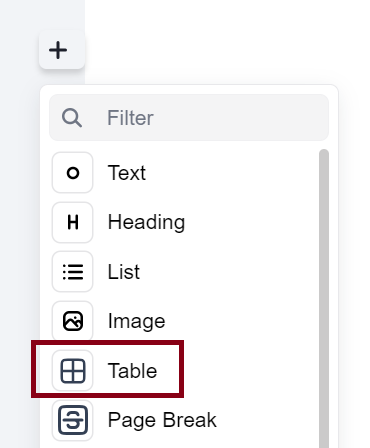Select the Heading H icon

click(72, 222)
